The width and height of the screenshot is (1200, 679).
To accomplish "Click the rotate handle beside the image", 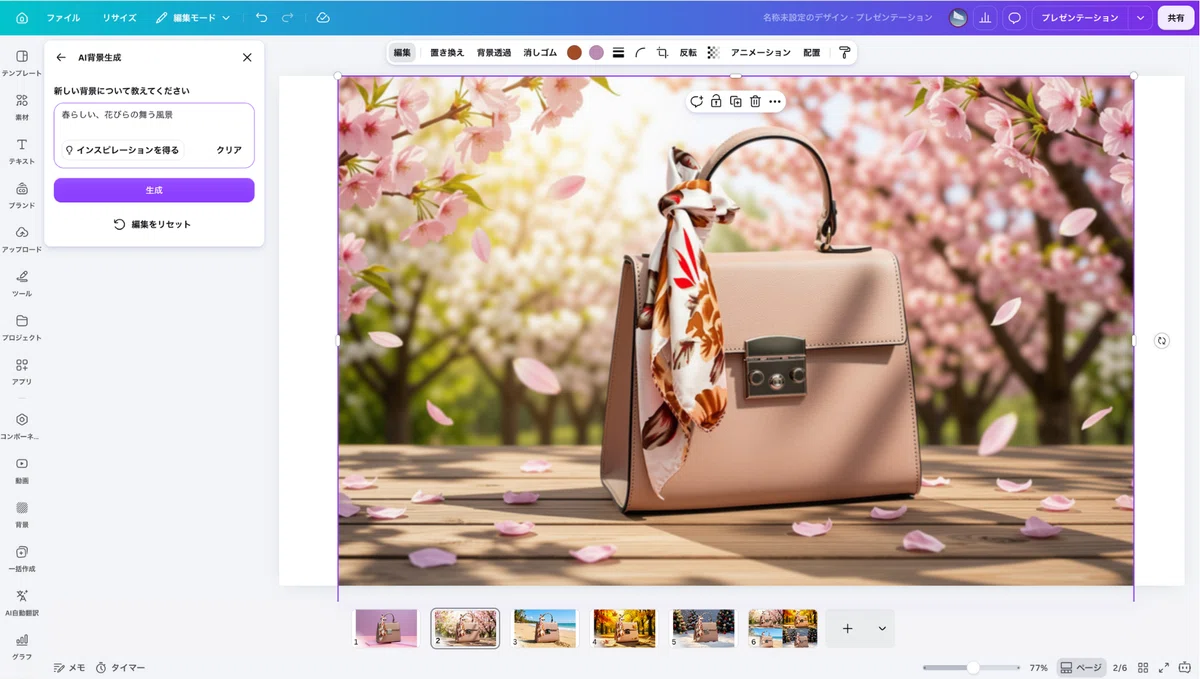I will [1161, 341].
